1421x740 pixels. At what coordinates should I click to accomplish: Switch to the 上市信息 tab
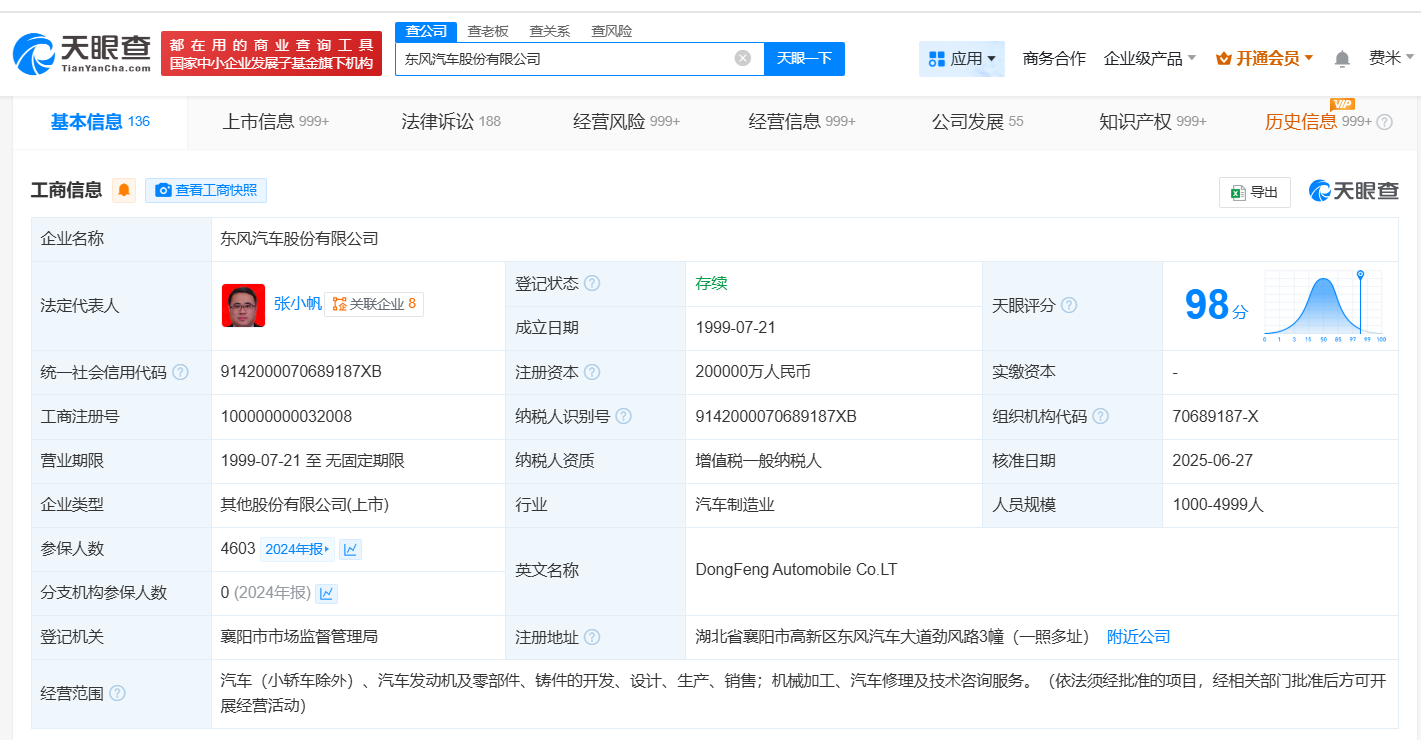tap(275, 122)
